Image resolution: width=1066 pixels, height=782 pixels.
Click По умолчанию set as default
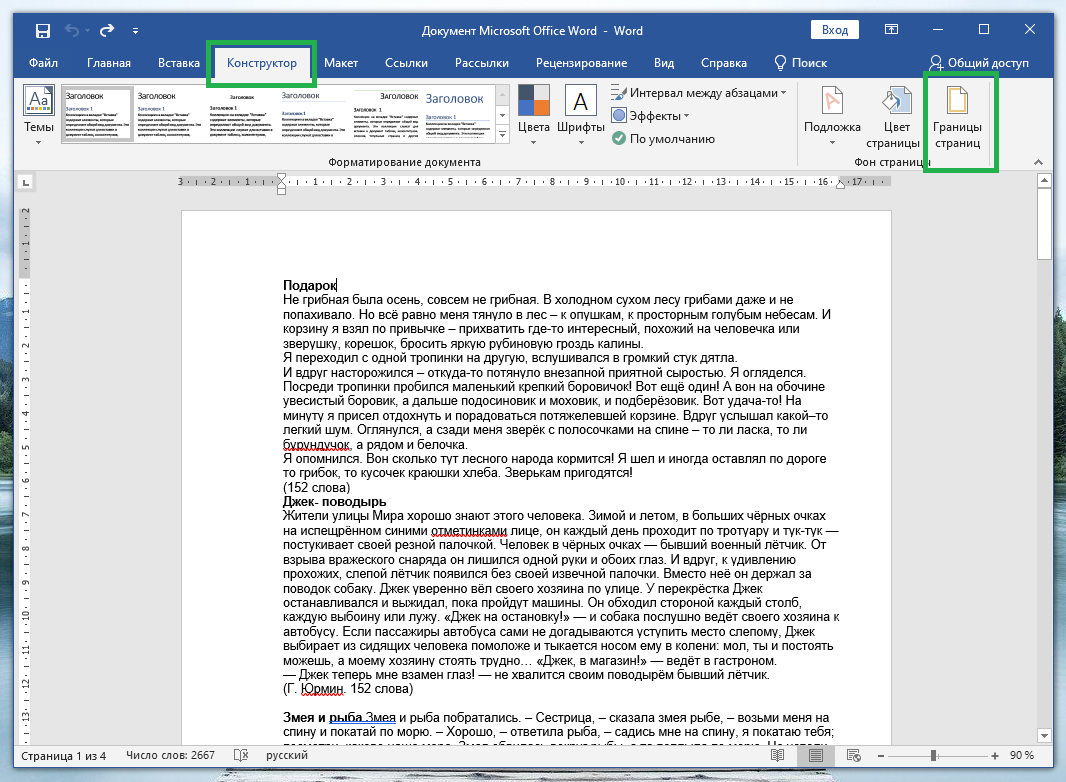[x=664, y=139]
